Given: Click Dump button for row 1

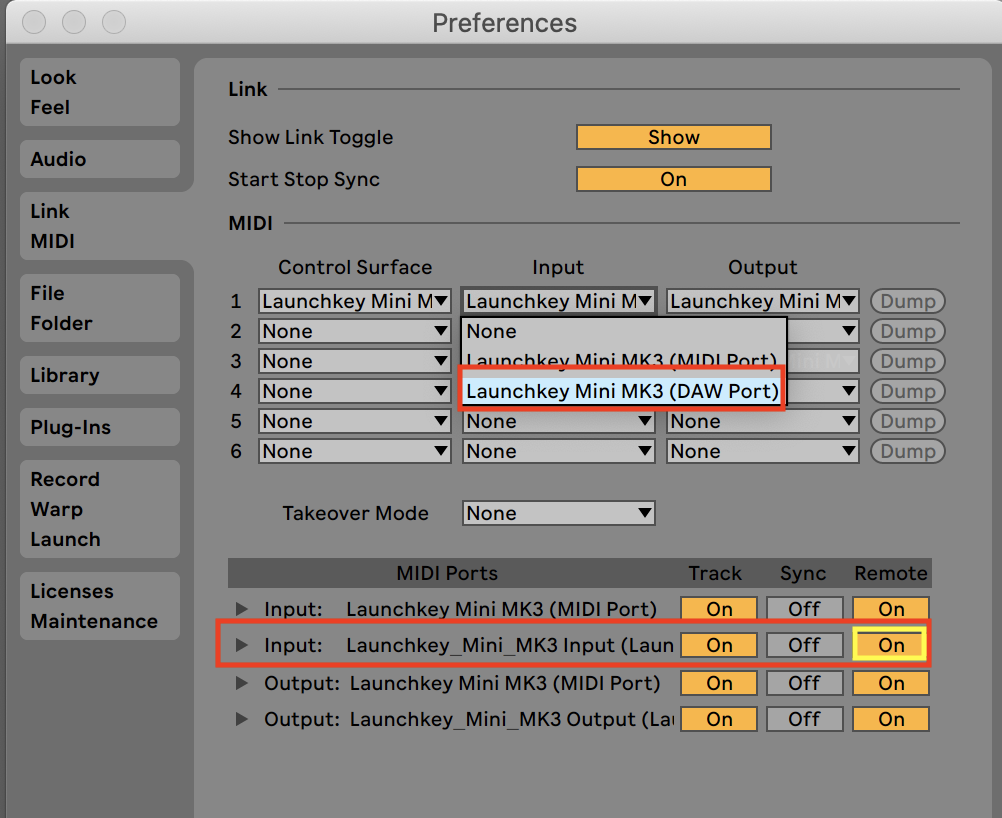Looking at the screenshot, I should 907,301.
